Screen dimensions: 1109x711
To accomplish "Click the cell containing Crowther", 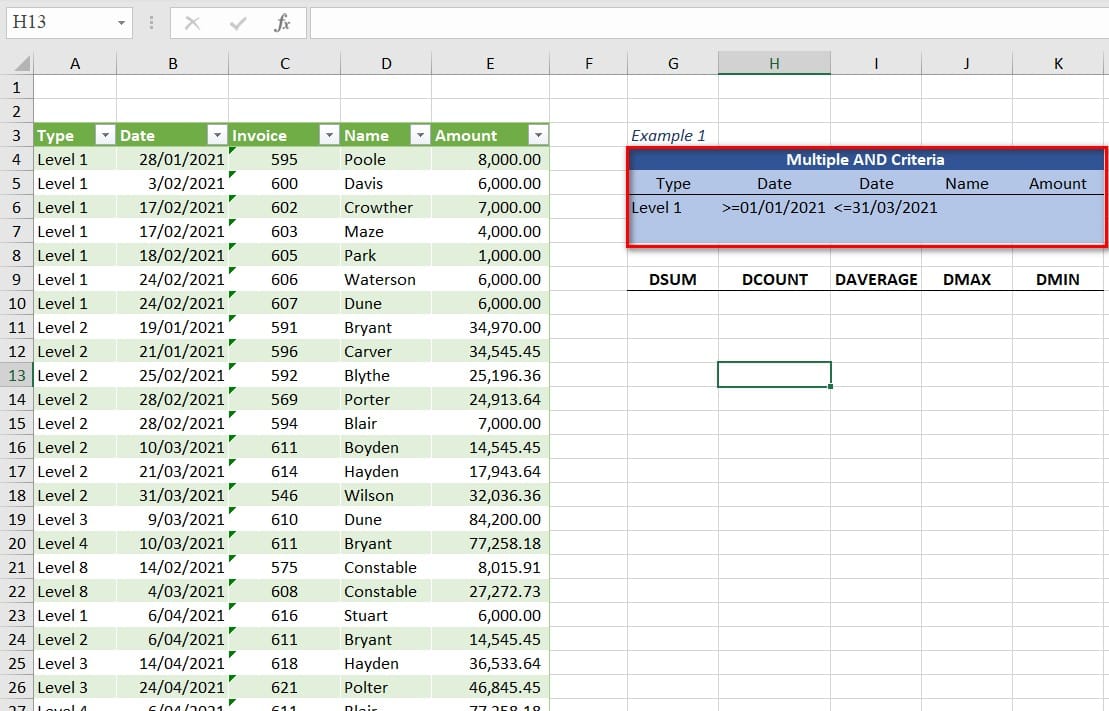I will tap(385, 208).
